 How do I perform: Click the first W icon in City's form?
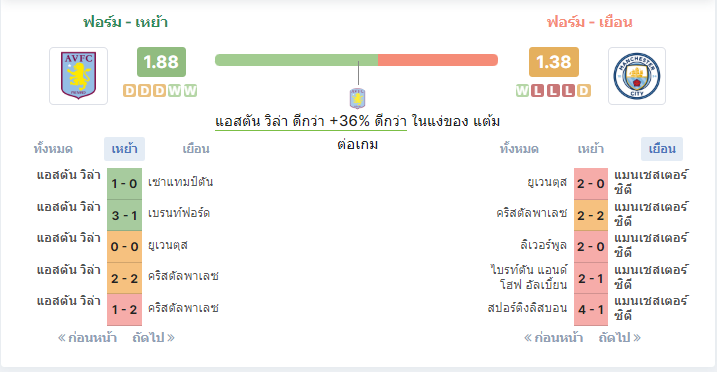[x=522, y=90]
